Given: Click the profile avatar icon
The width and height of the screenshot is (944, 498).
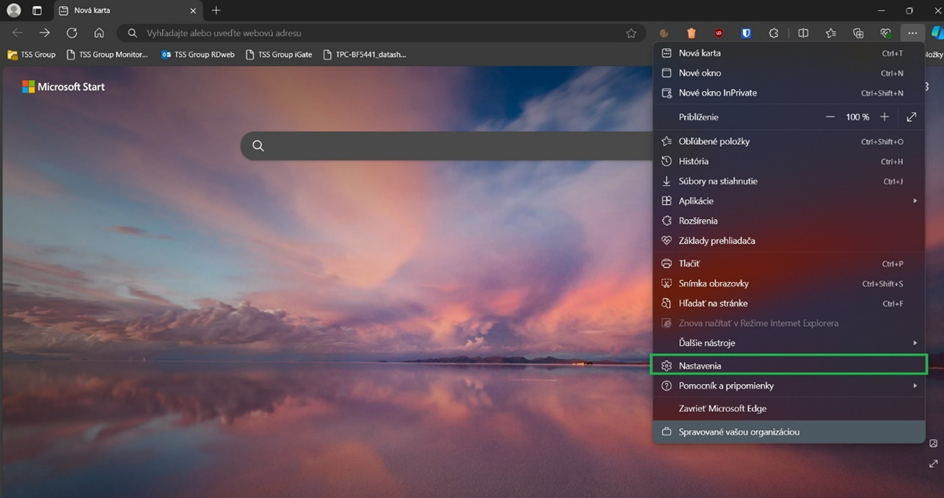Looking at the screenshot, I should tap(14, 10).
